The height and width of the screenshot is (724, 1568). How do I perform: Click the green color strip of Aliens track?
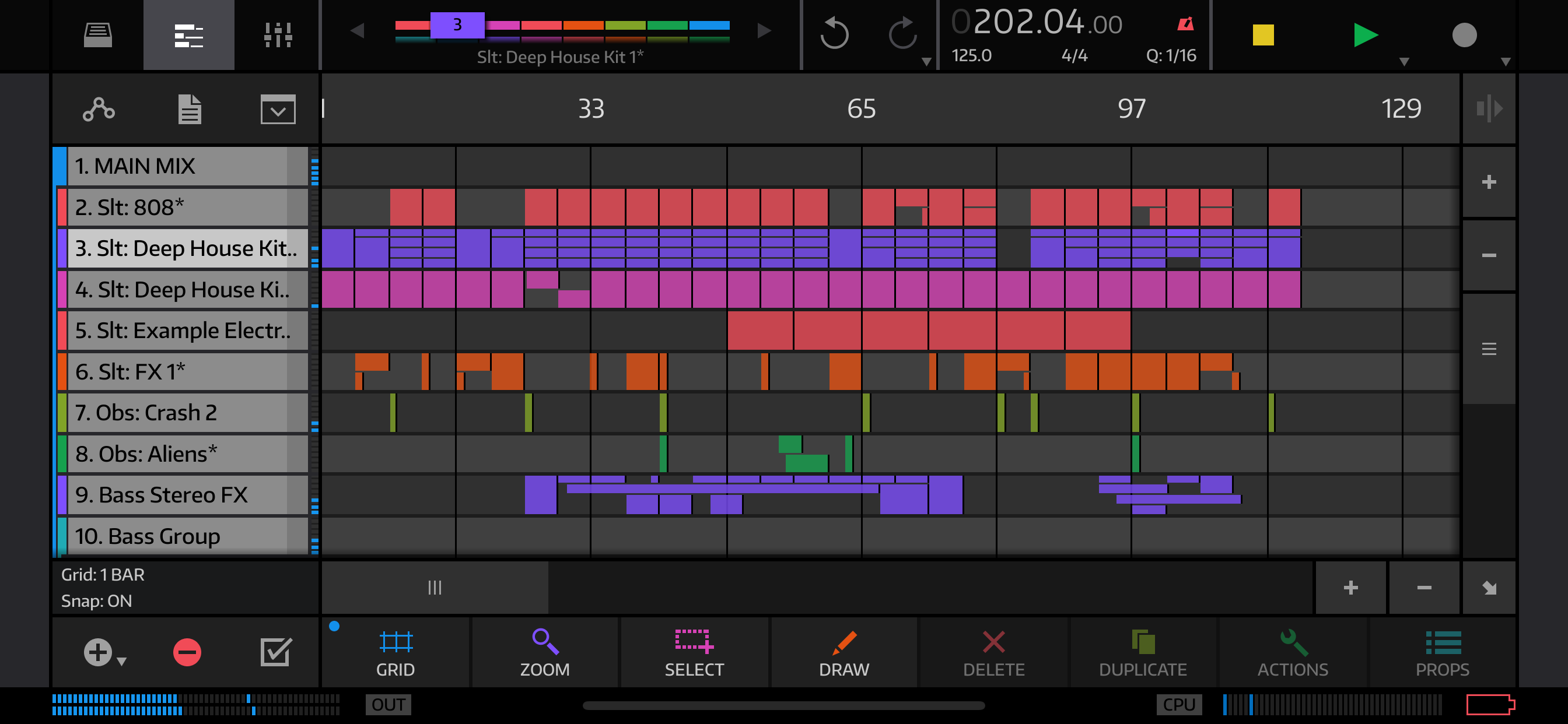click(x=61, y=454)
